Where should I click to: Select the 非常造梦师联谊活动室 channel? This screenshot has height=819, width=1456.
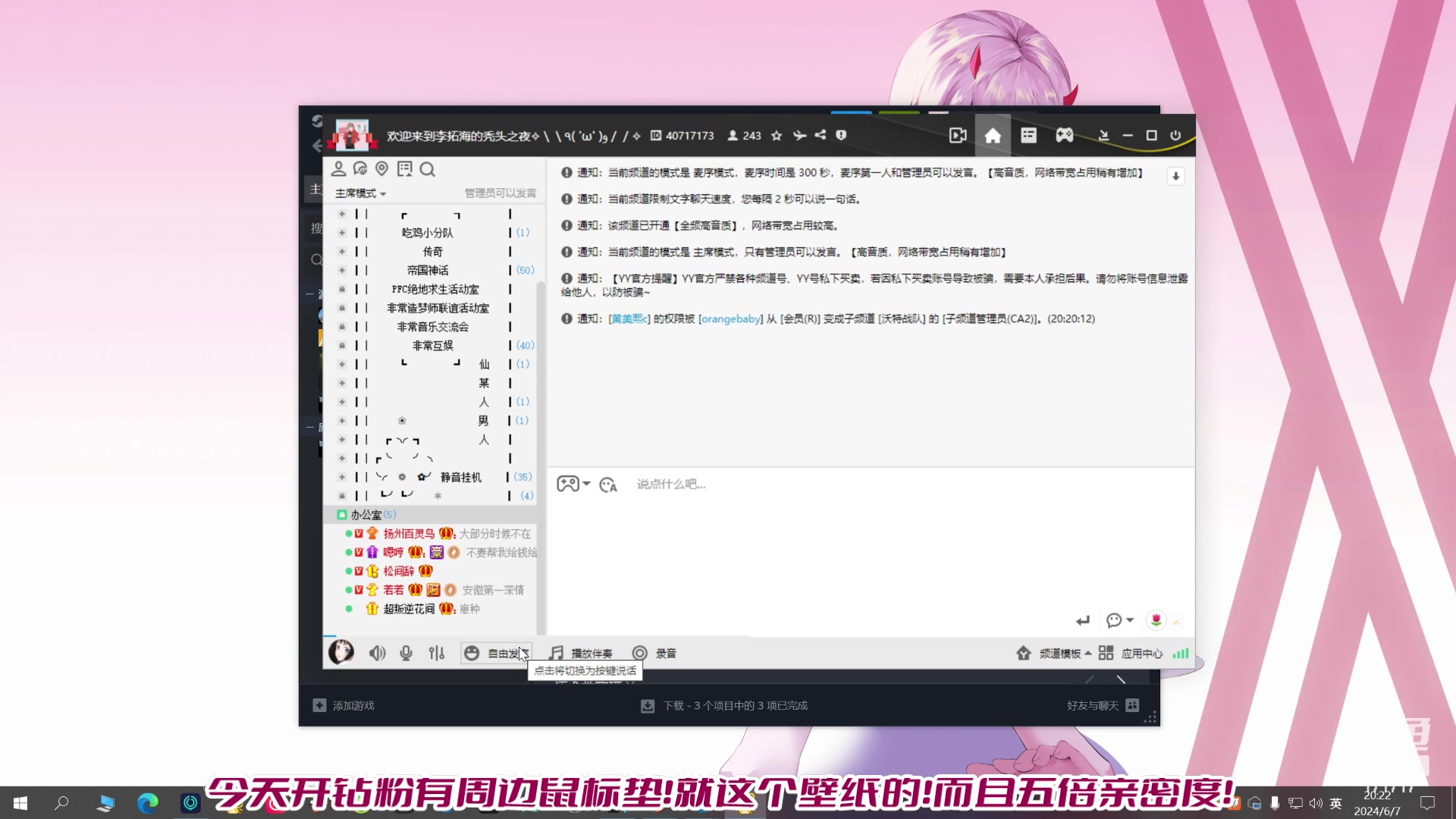(438, 308)
